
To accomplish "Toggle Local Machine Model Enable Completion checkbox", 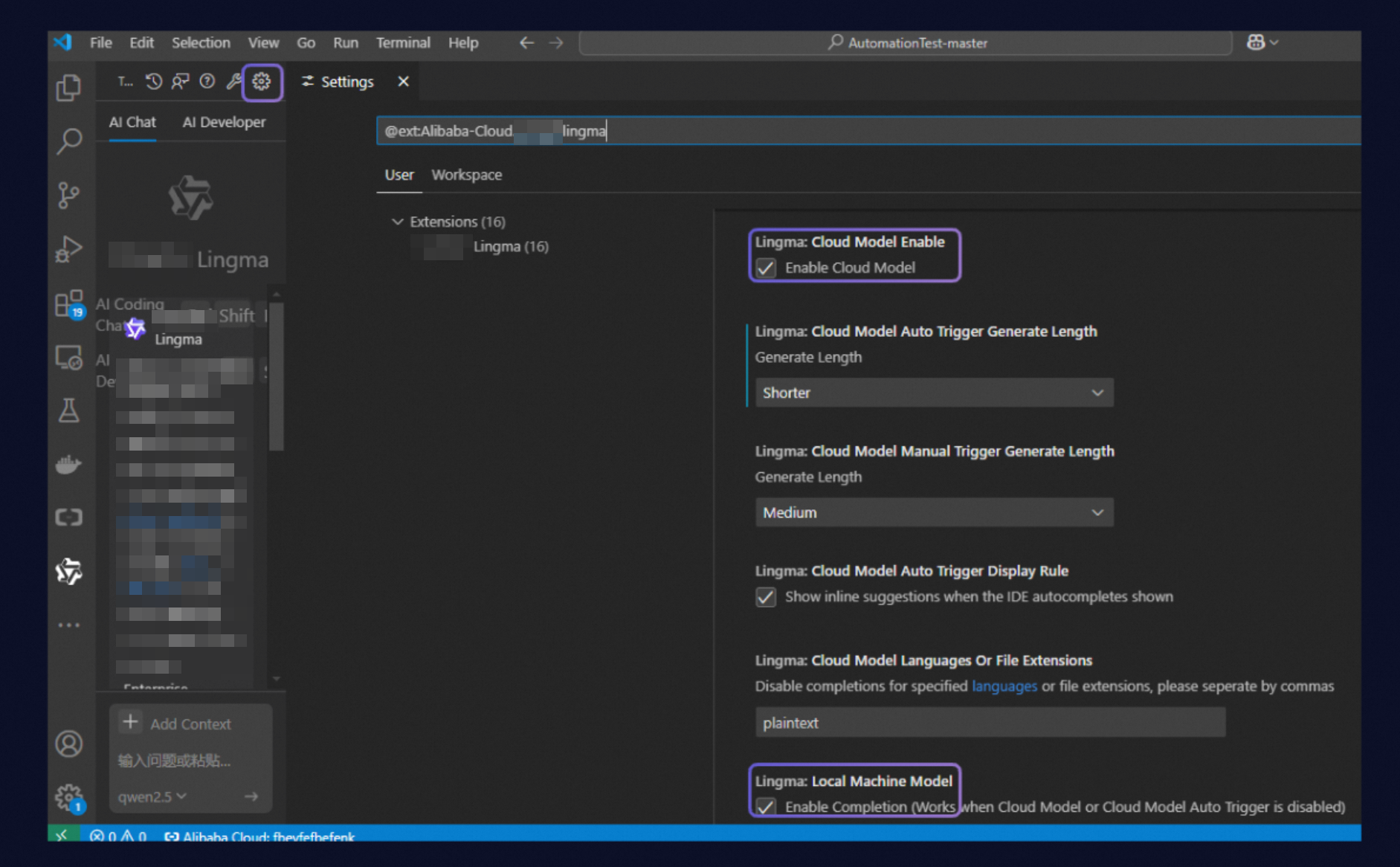I will [766, 807].
